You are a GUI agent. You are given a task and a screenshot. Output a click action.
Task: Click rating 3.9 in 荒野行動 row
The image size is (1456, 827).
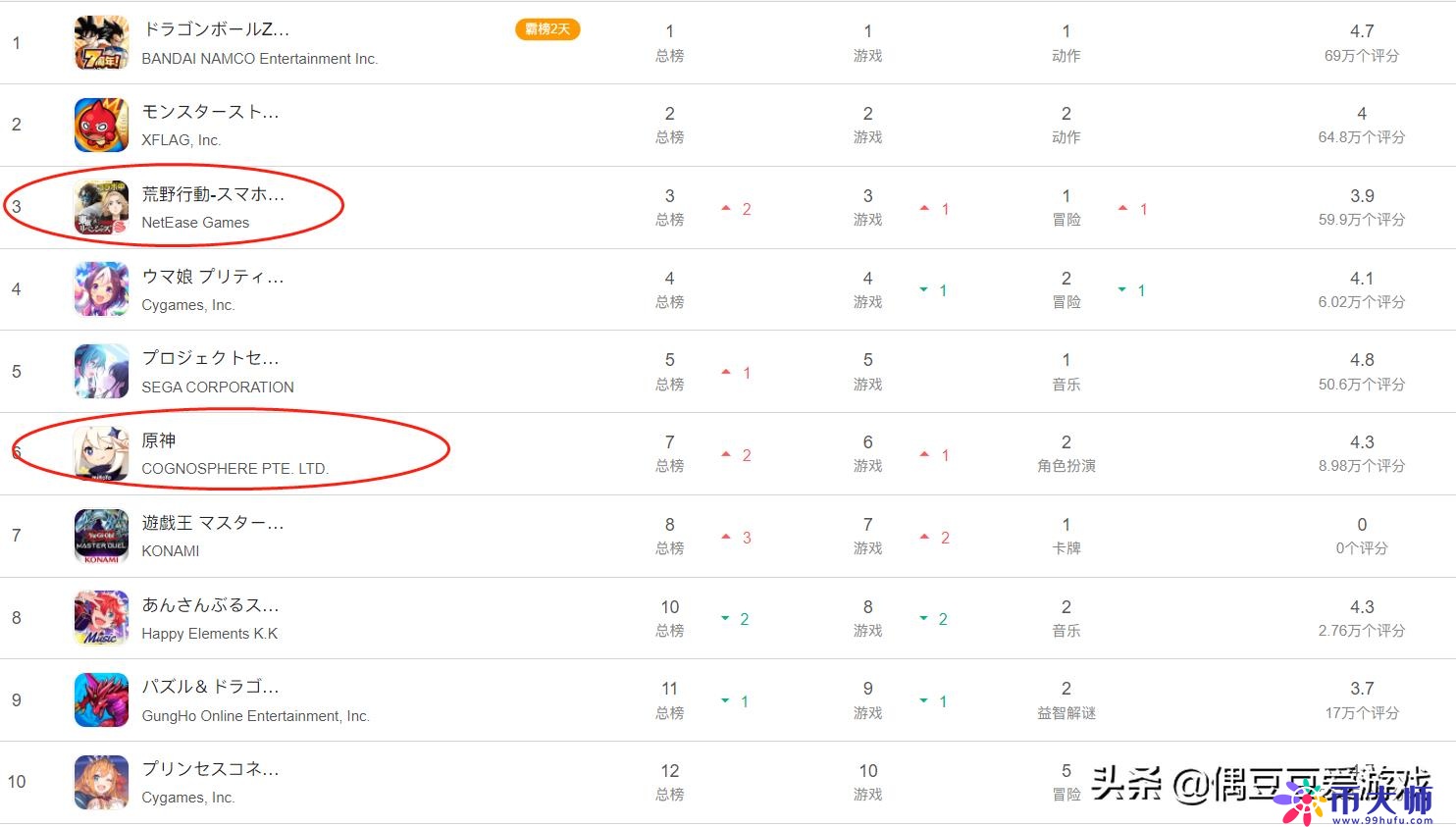click(x=1362, y=196)
